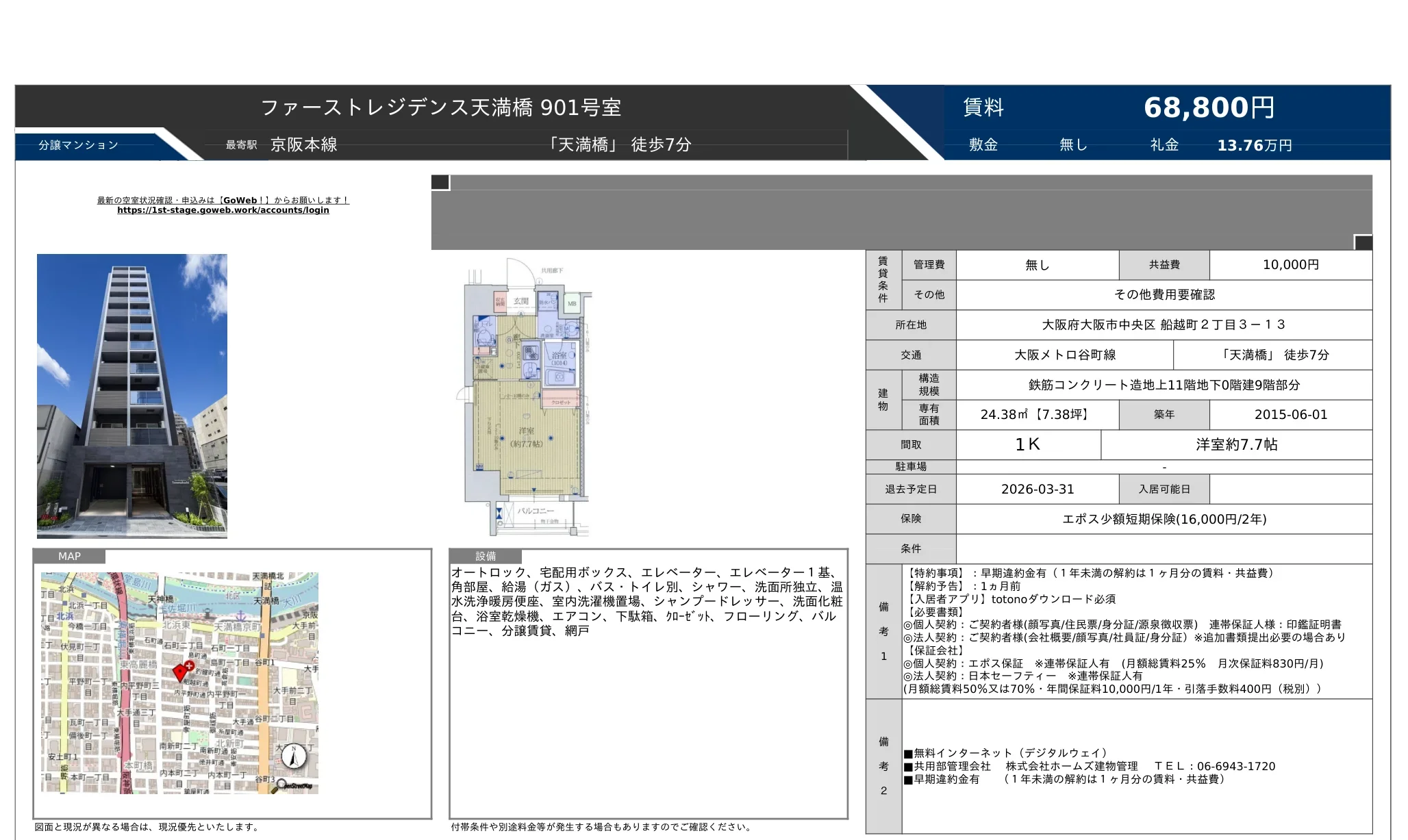This screenshot has height=840, width=1408.
Task: Select the MAP section label
Action: (69, 556)
